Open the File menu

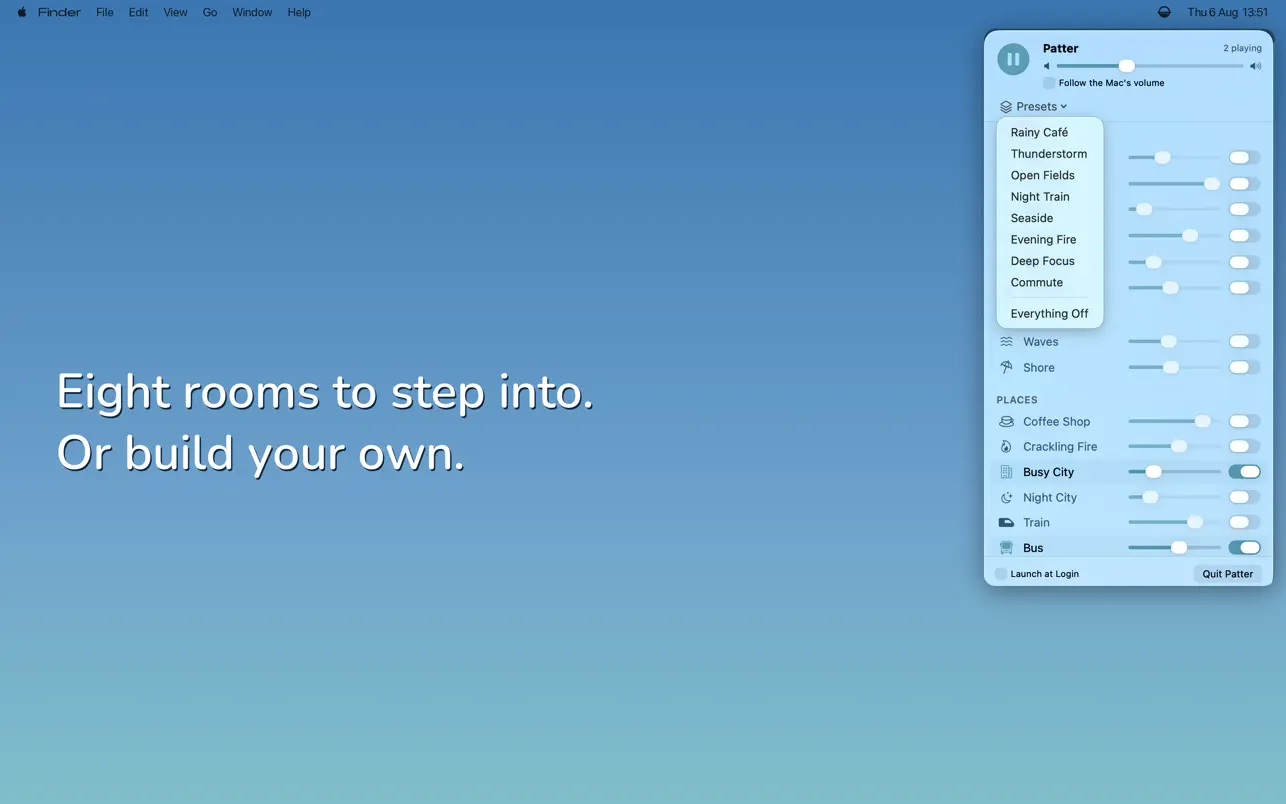105,12
